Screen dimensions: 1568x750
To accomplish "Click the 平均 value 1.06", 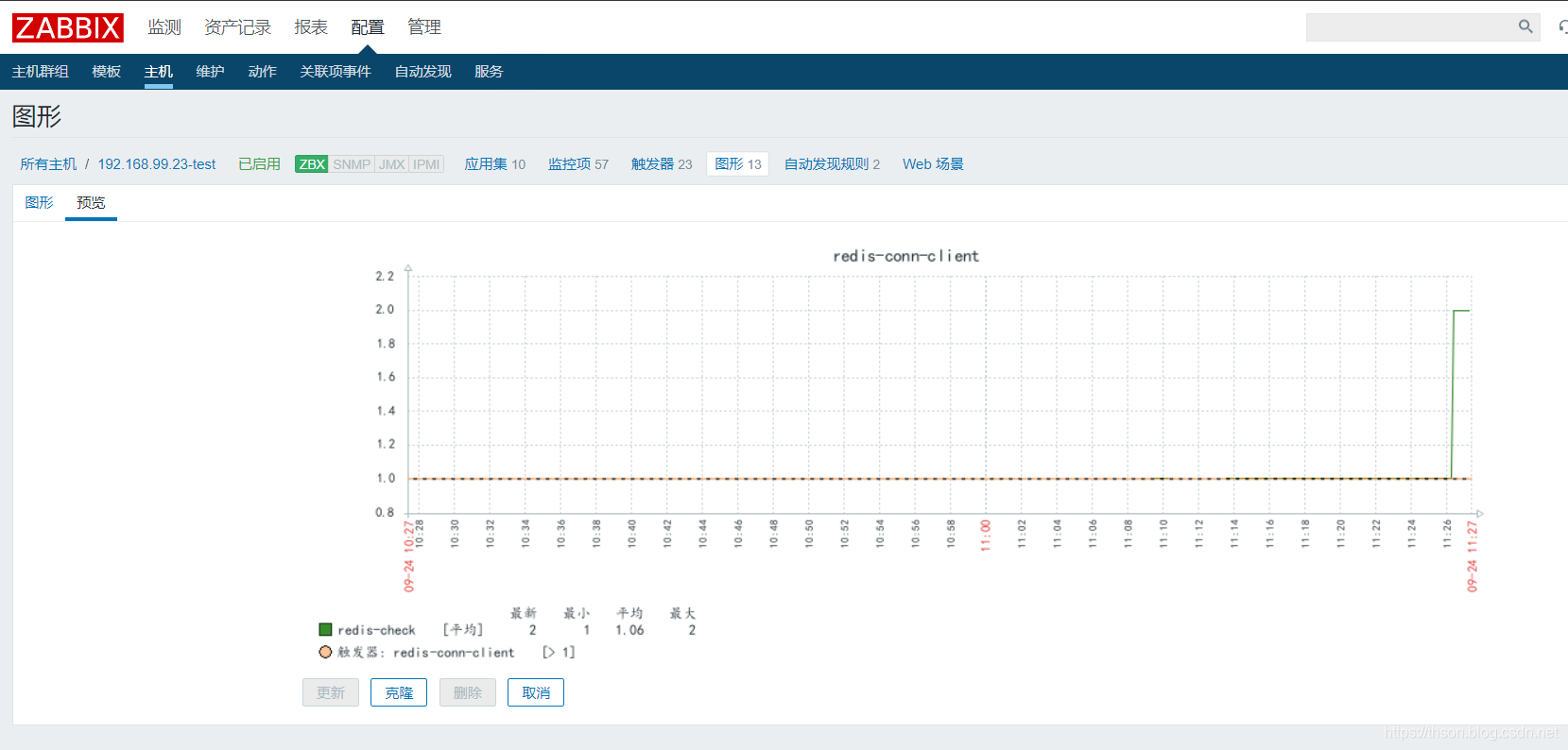I will 629,630.
